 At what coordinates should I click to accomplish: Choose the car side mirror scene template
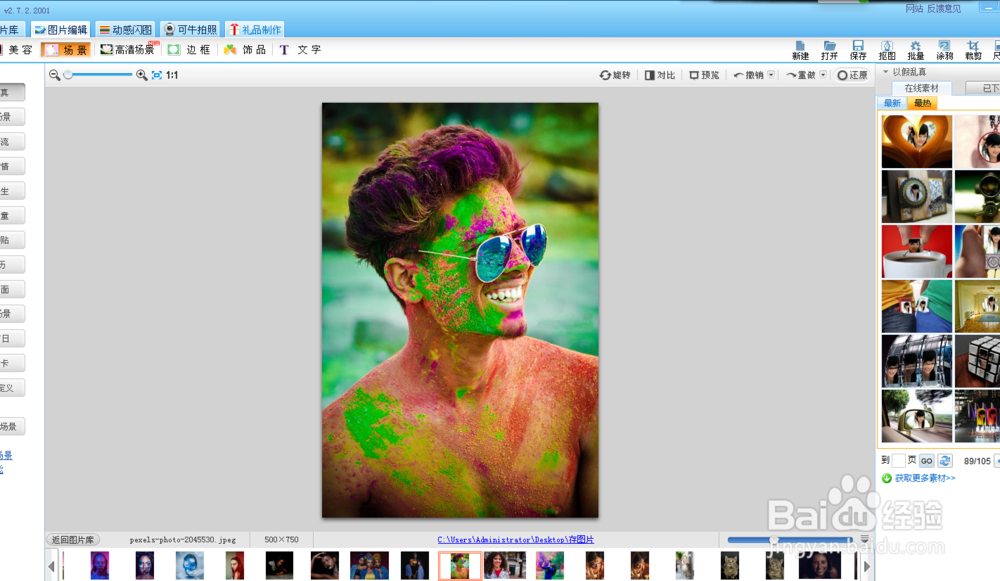[x=916, y=416]
